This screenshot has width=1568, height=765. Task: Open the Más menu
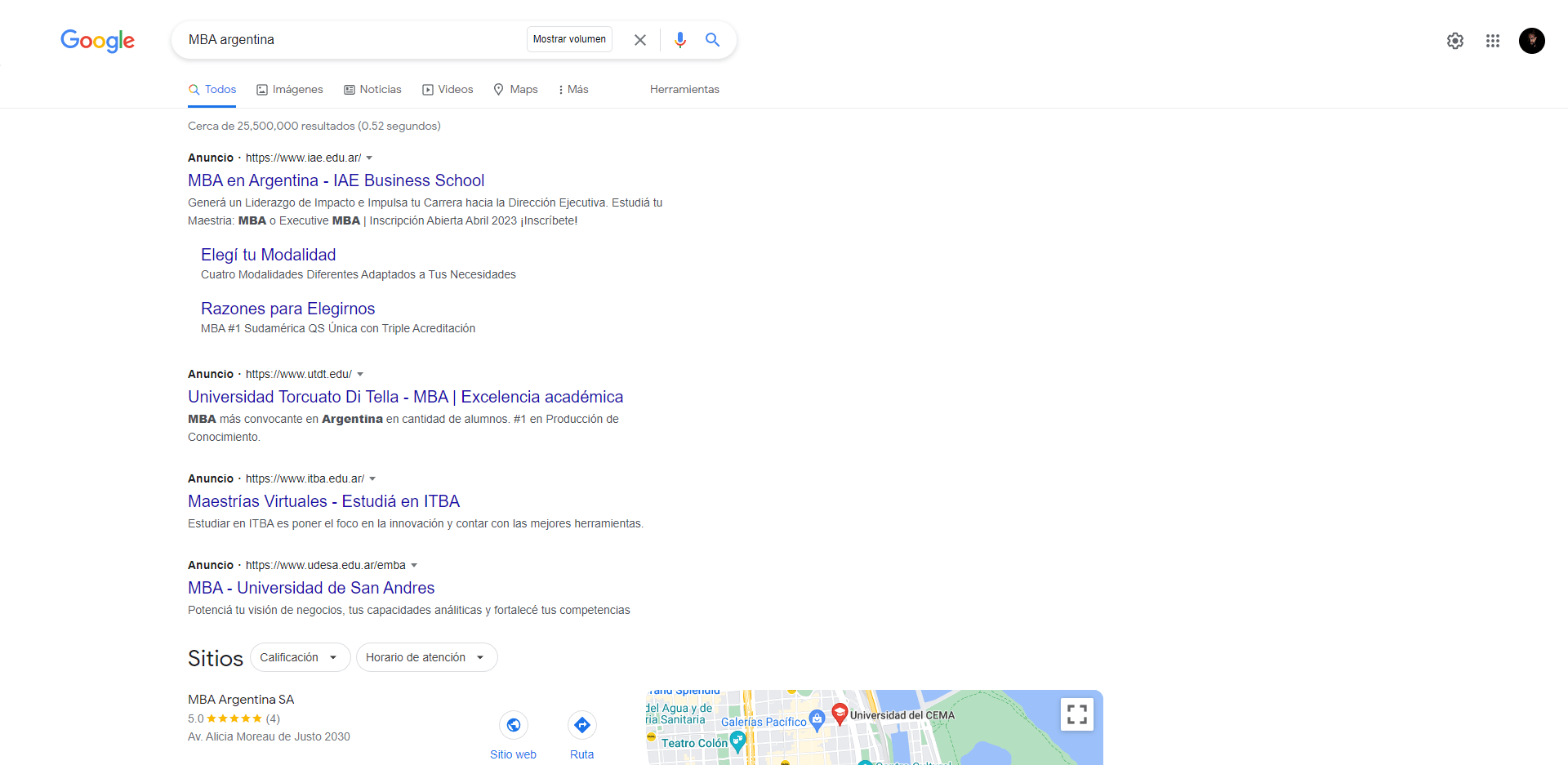[573, 90]
